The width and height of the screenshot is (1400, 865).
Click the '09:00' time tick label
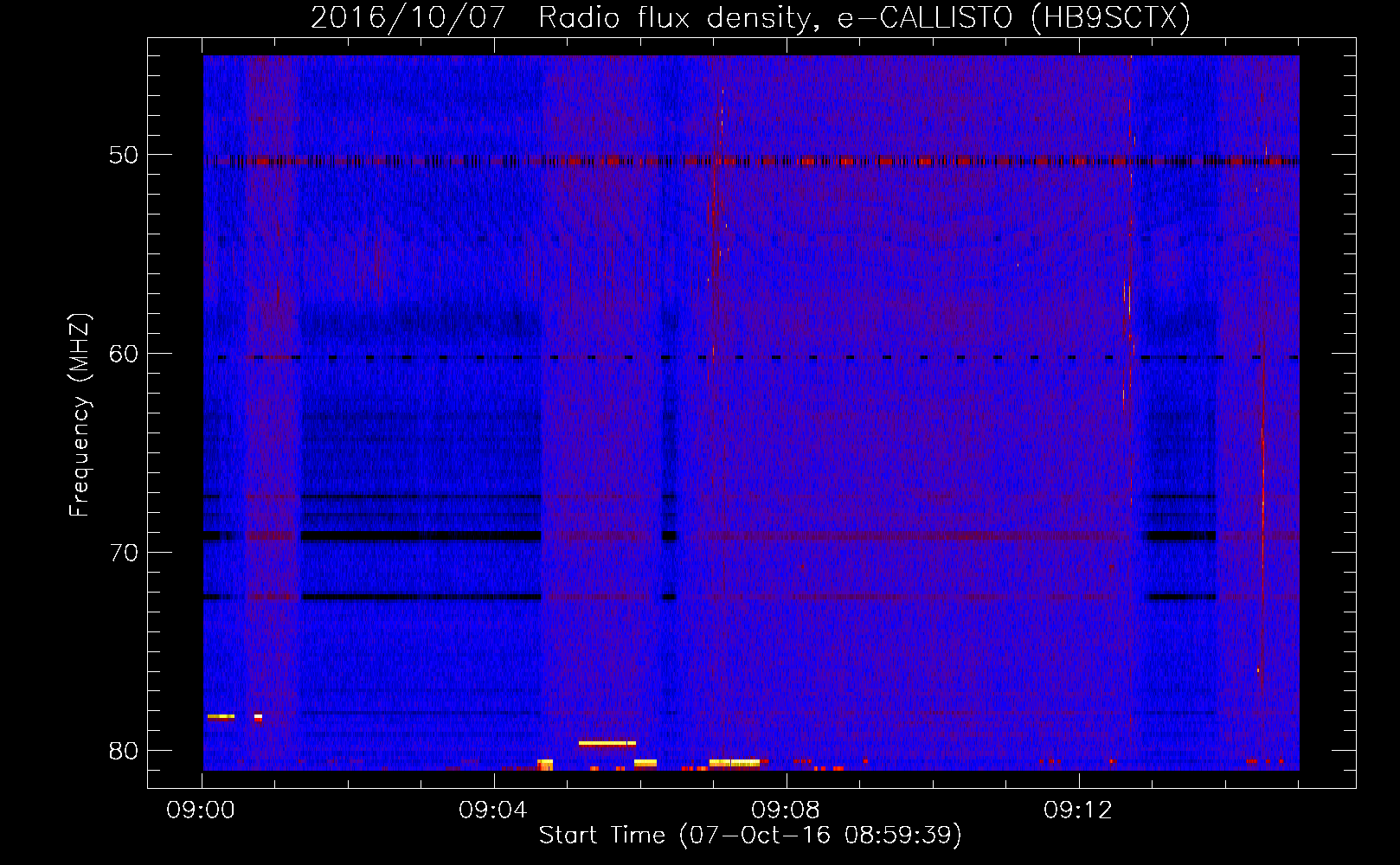[202, 811]
